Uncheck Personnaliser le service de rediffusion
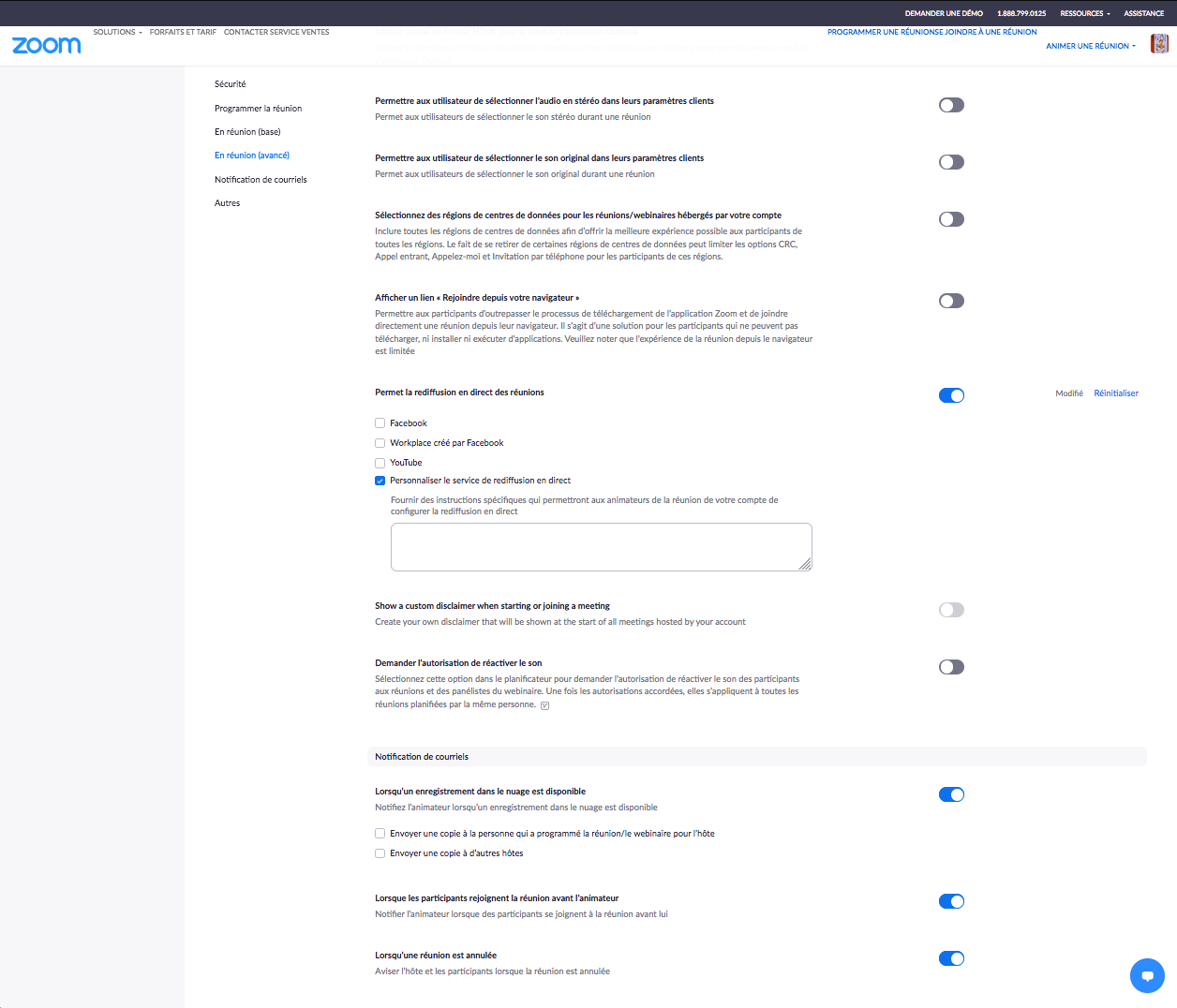The image size is (1177, 1008). point(380,481)
